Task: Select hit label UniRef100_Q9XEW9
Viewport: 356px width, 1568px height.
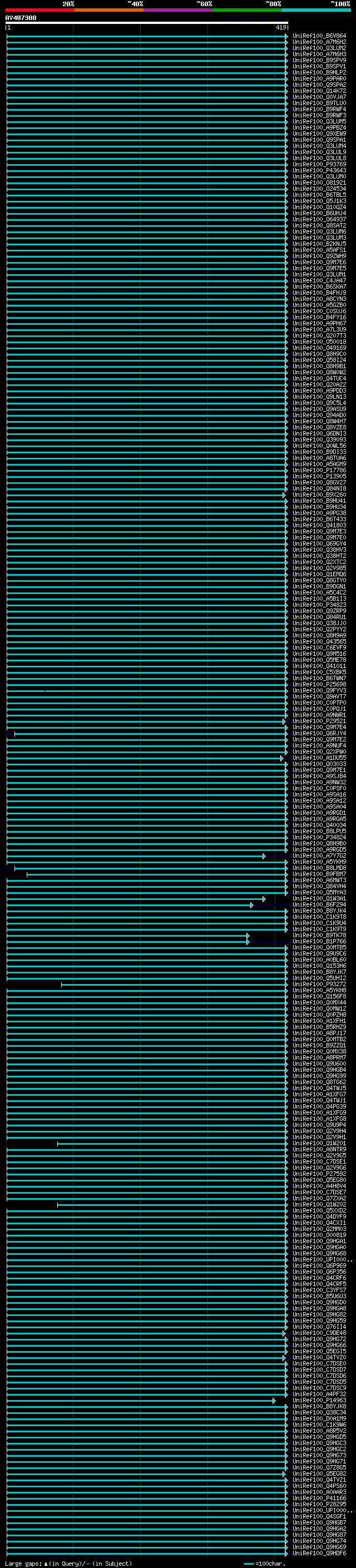Action: pos(319,133)
